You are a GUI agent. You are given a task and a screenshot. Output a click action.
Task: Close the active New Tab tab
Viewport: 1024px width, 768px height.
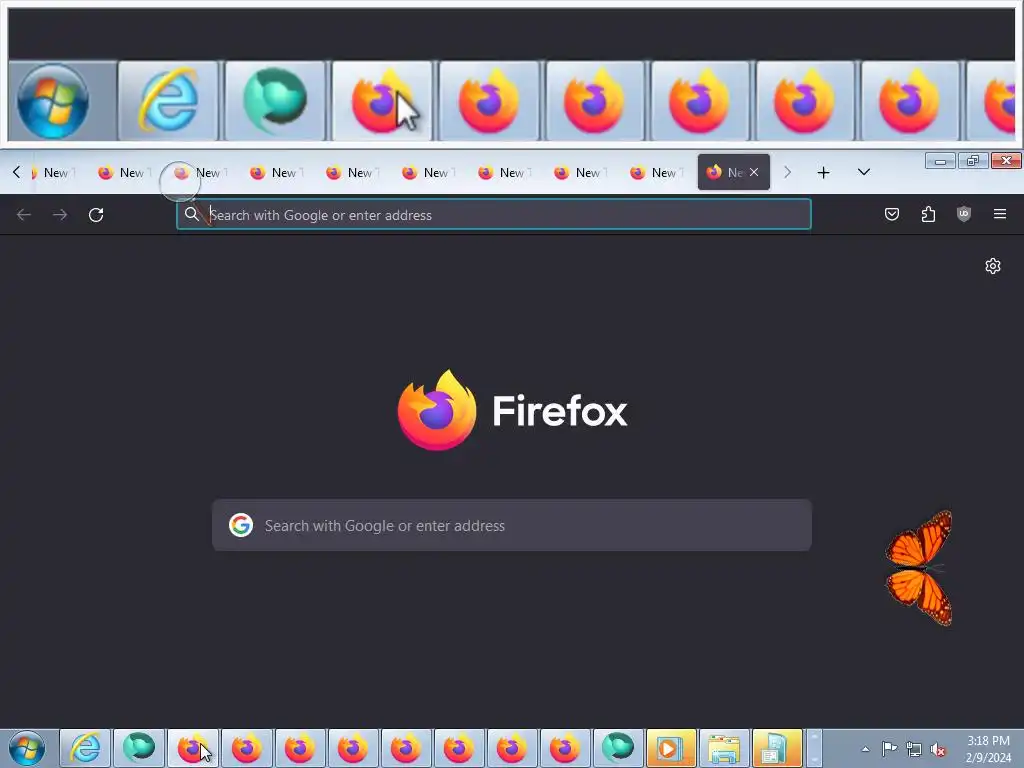754,172
